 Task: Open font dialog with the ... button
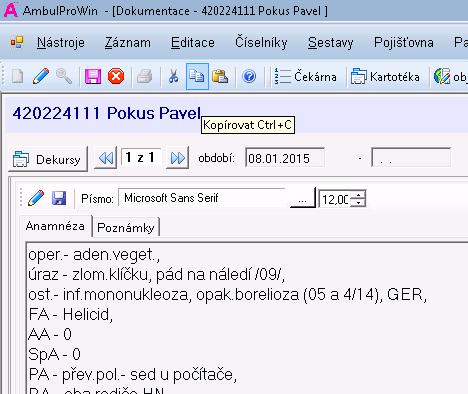click(x=302, y=198)
